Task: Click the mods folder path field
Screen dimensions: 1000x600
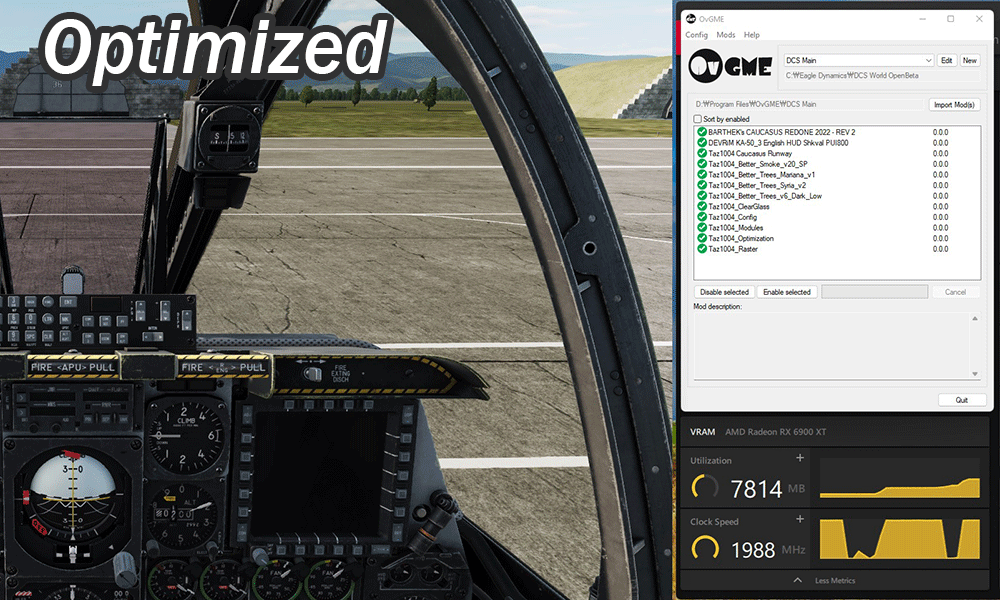Action: (x=809, y=105)
